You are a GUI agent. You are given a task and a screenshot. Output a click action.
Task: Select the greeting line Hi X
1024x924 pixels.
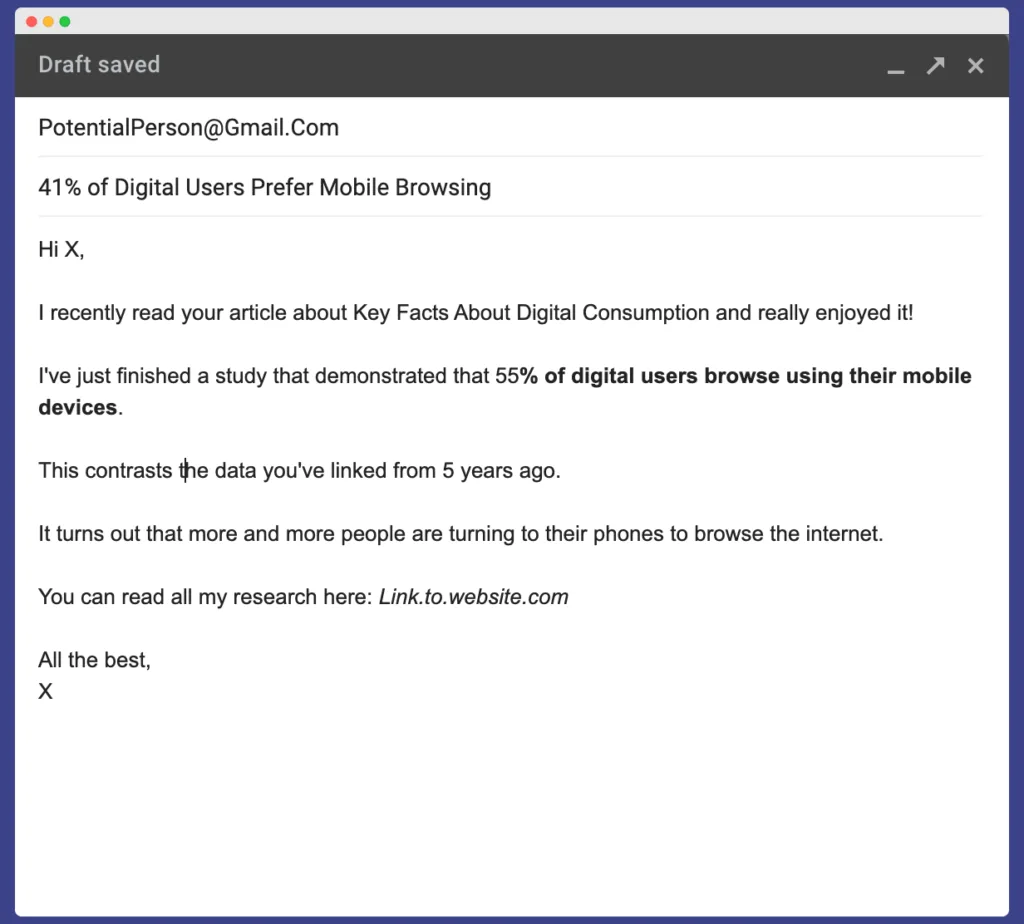pos(61,249)
